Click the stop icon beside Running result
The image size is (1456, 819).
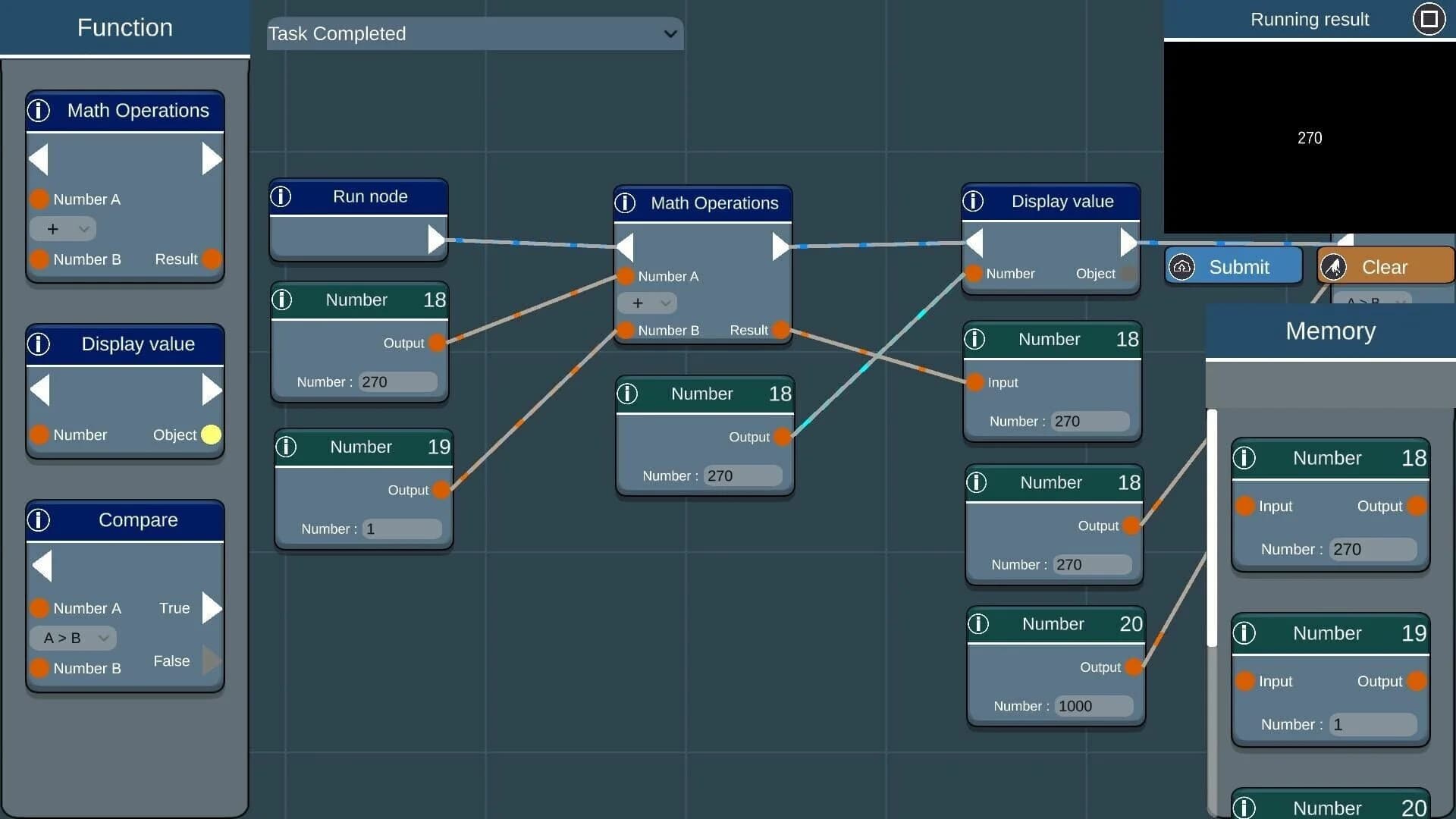click(x=1429, y=19)
